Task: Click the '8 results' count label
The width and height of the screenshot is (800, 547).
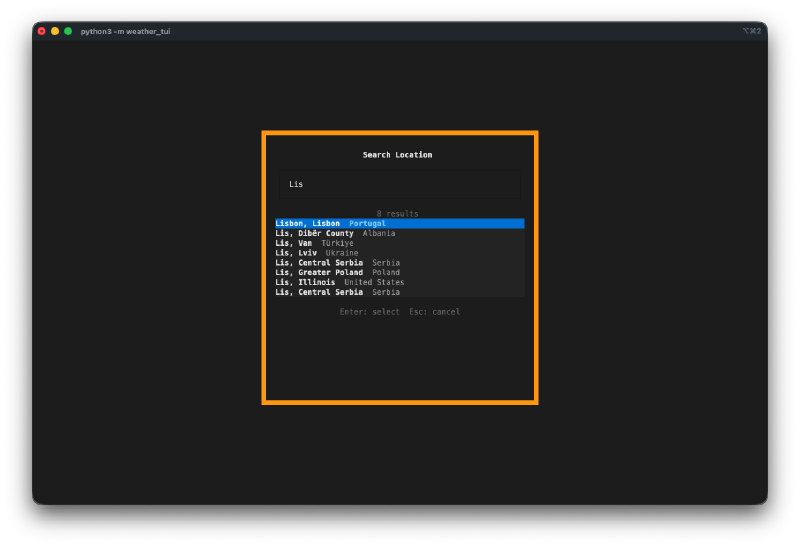Action: tap(397, 213)
